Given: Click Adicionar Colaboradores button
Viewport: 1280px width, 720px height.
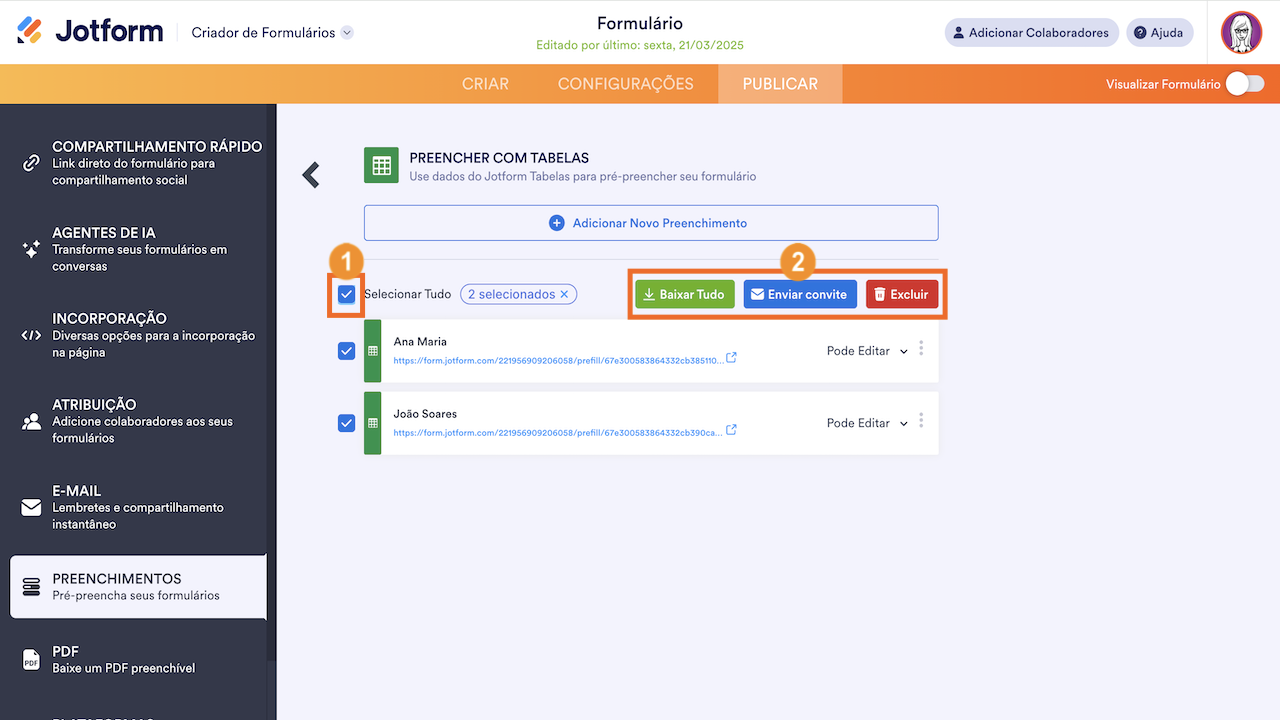Looking at the screenshot, I should point(1031,33).
